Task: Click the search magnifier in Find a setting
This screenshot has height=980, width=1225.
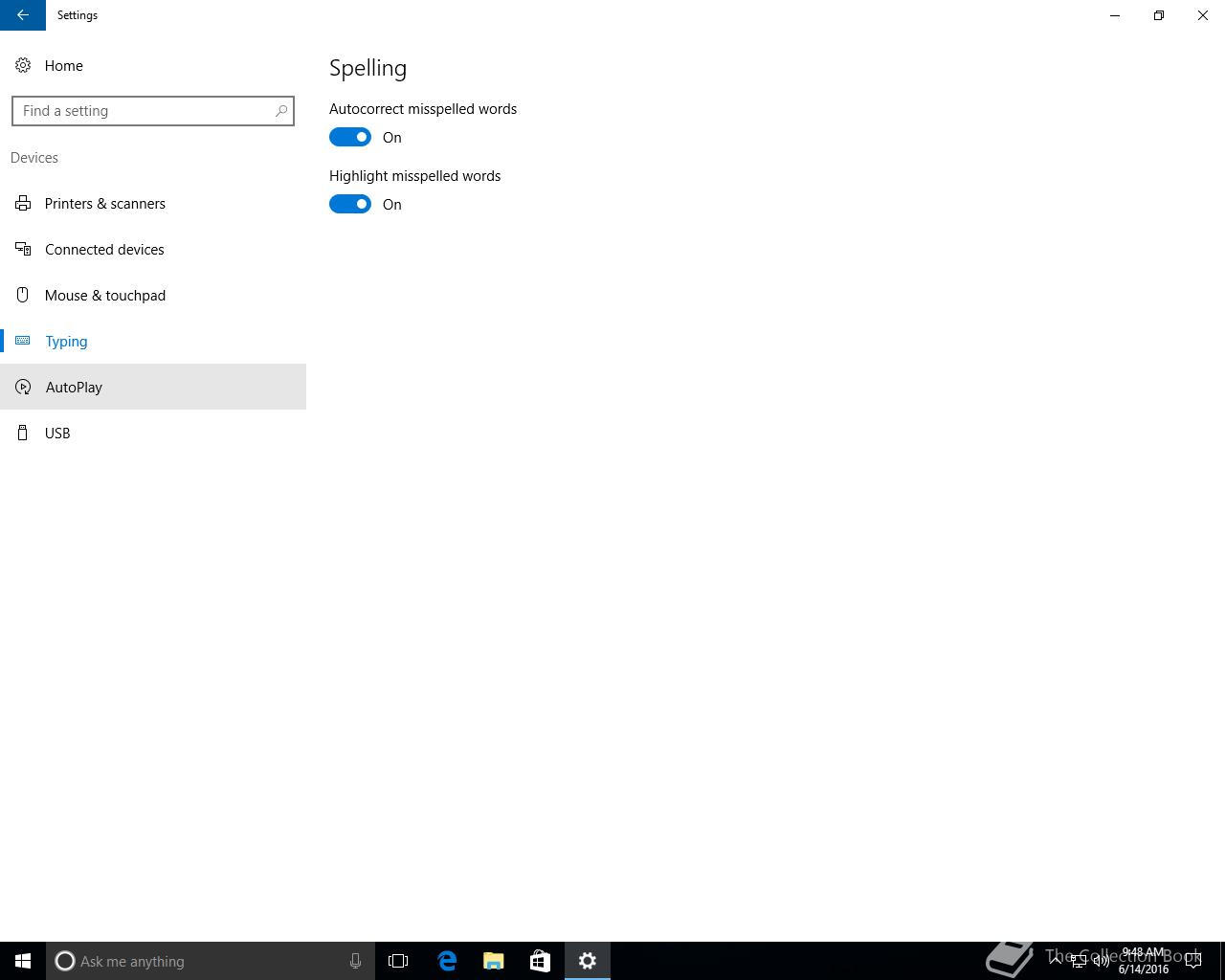Action: (281, 111)
